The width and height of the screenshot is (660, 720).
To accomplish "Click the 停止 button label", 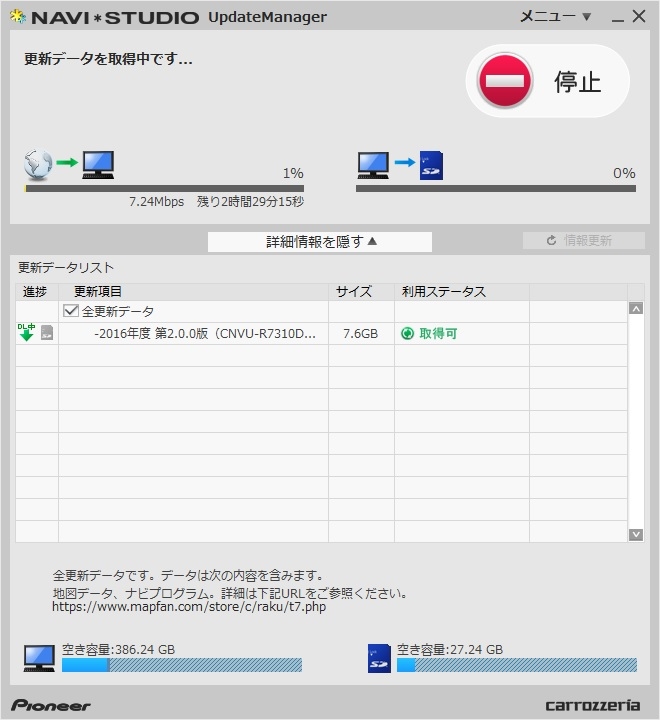I will coord(577,82).
